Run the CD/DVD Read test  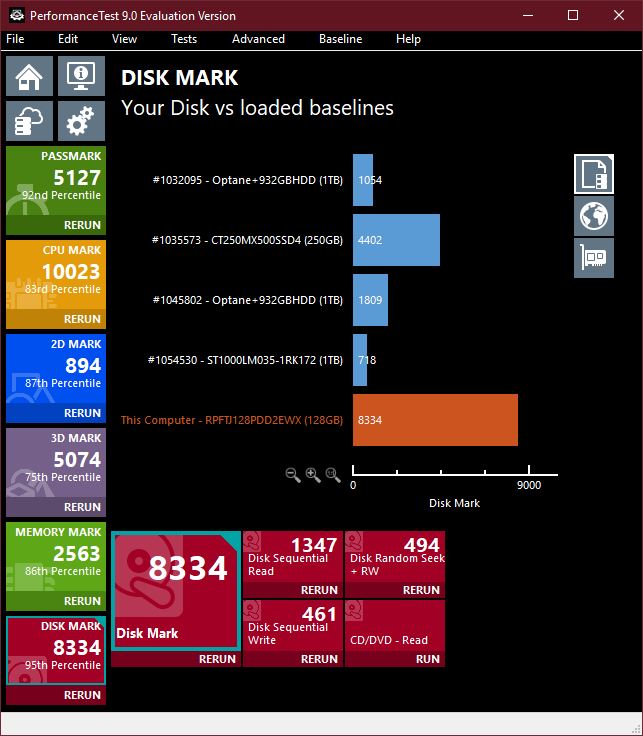tap(427, 659)
